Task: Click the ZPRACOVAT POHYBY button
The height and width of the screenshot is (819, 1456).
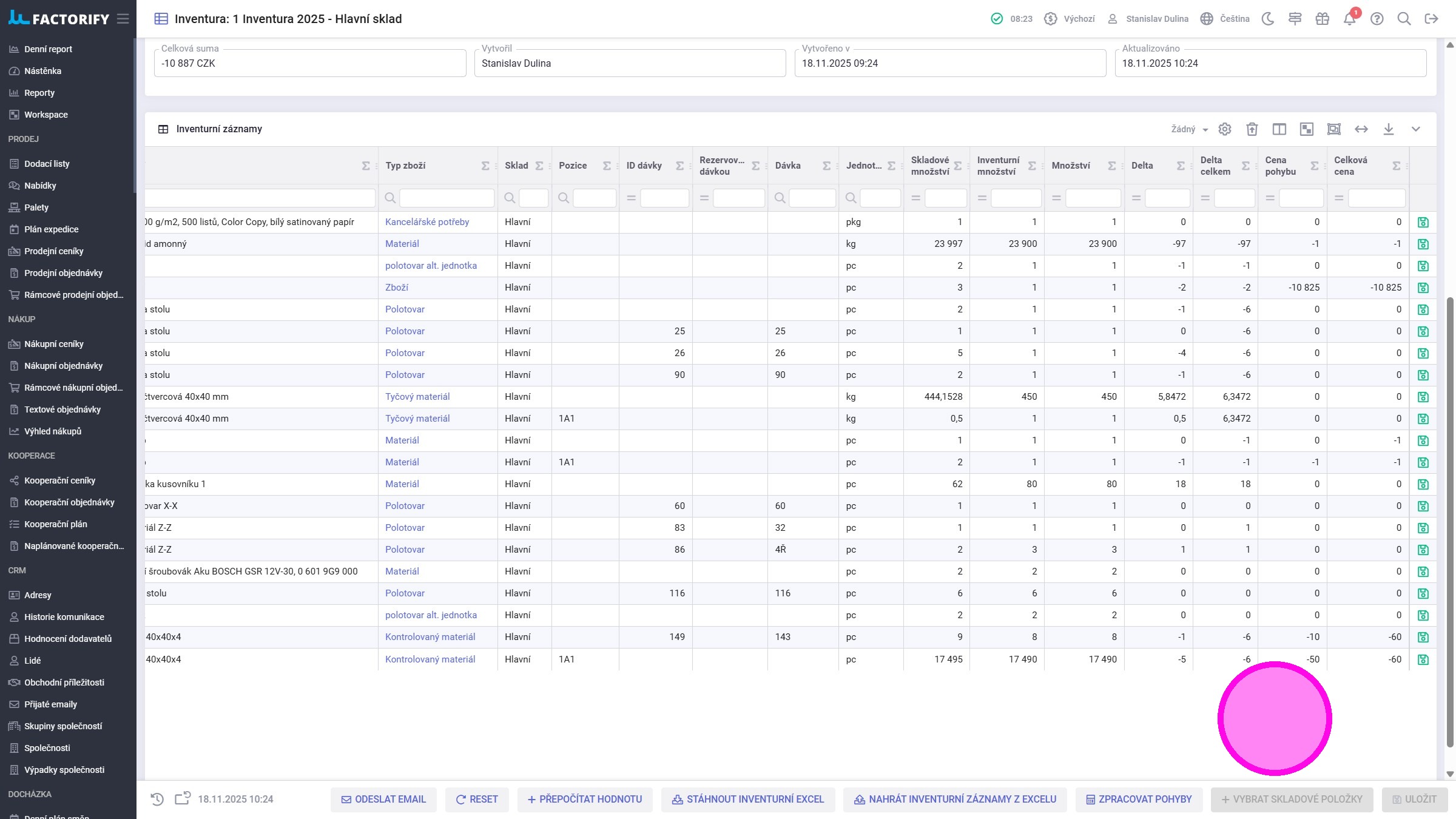Action: (1139, 800)
